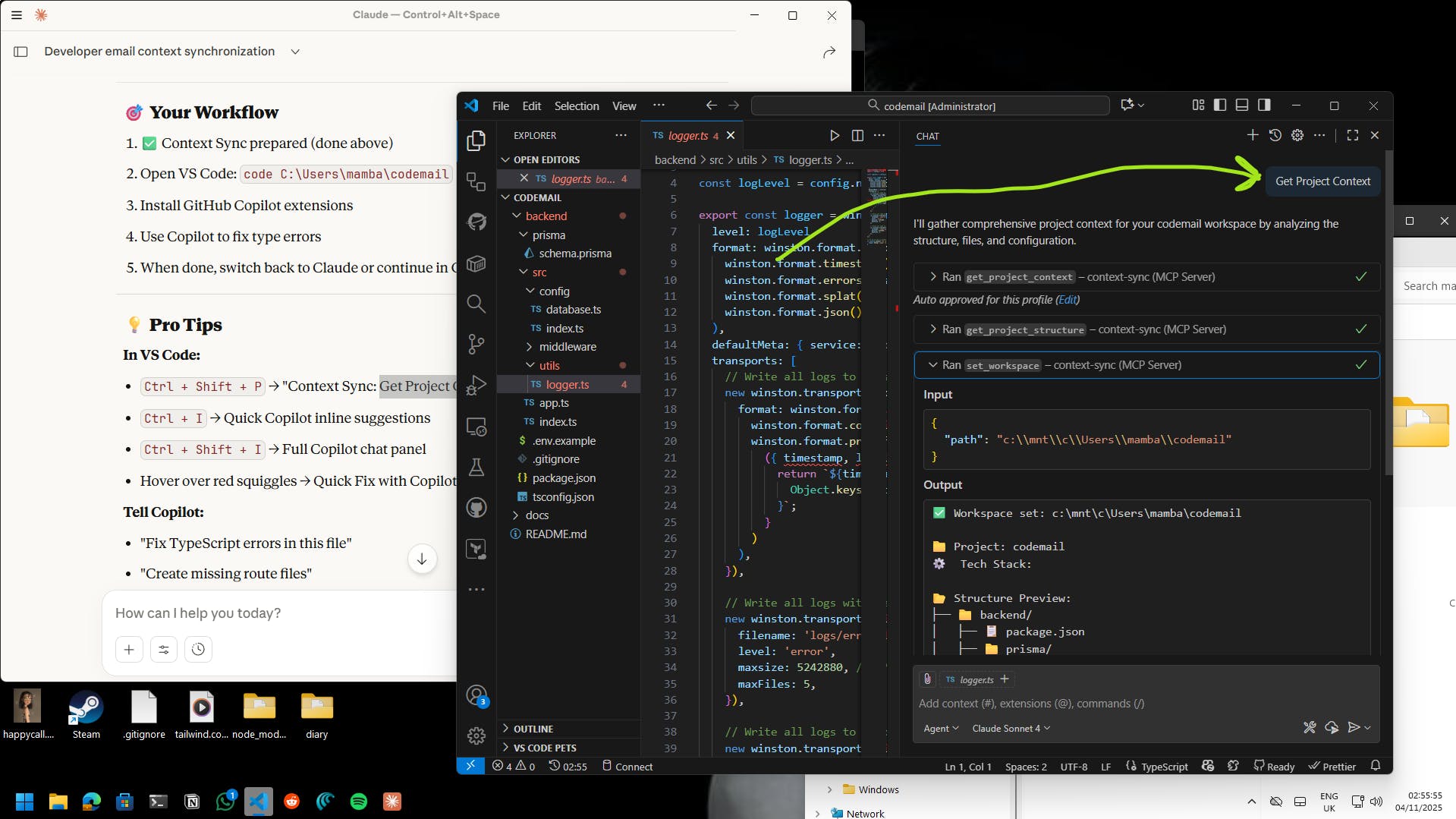Open schema.prisma in the Explorer tree
This screenshot has width=1456, height=819.
coord(574,254)
